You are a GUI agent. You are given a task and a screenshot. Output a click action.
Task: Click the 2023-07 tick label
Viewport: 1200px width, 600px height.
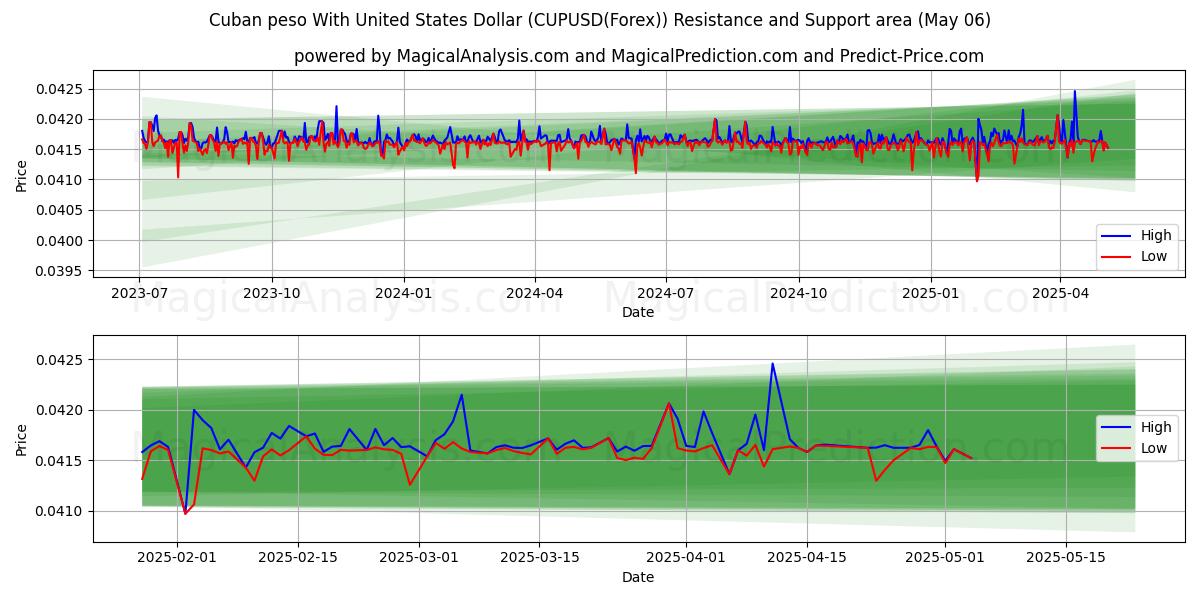tap(140, 294)
